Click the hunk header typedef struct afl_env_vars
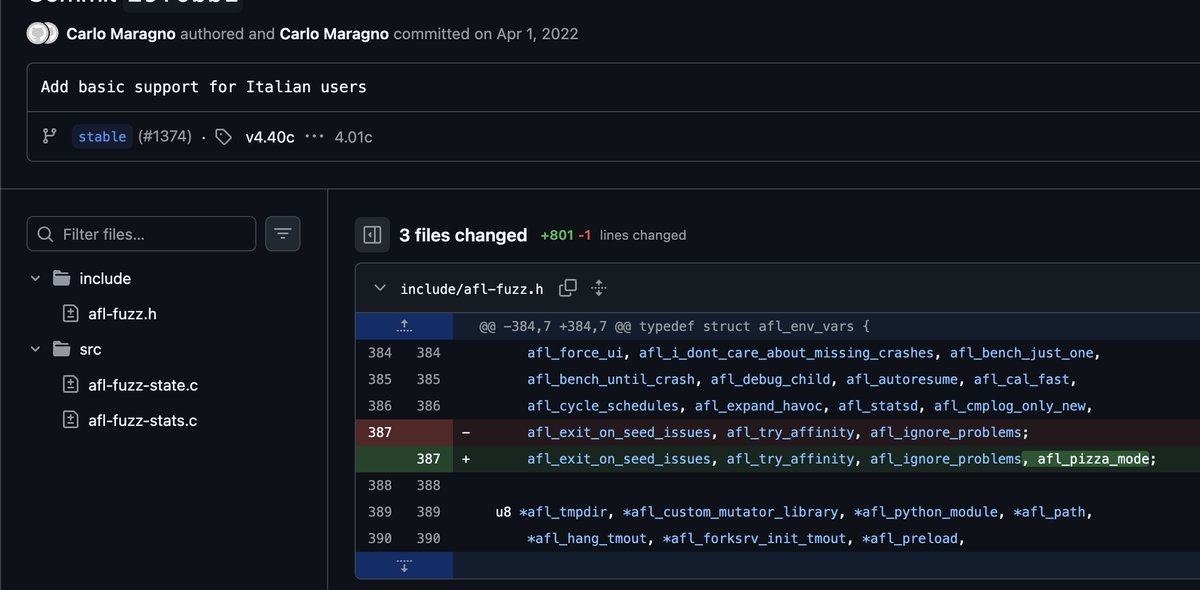Image resolution: width=1200 pixels, height=590 pixels. [675, 326]
